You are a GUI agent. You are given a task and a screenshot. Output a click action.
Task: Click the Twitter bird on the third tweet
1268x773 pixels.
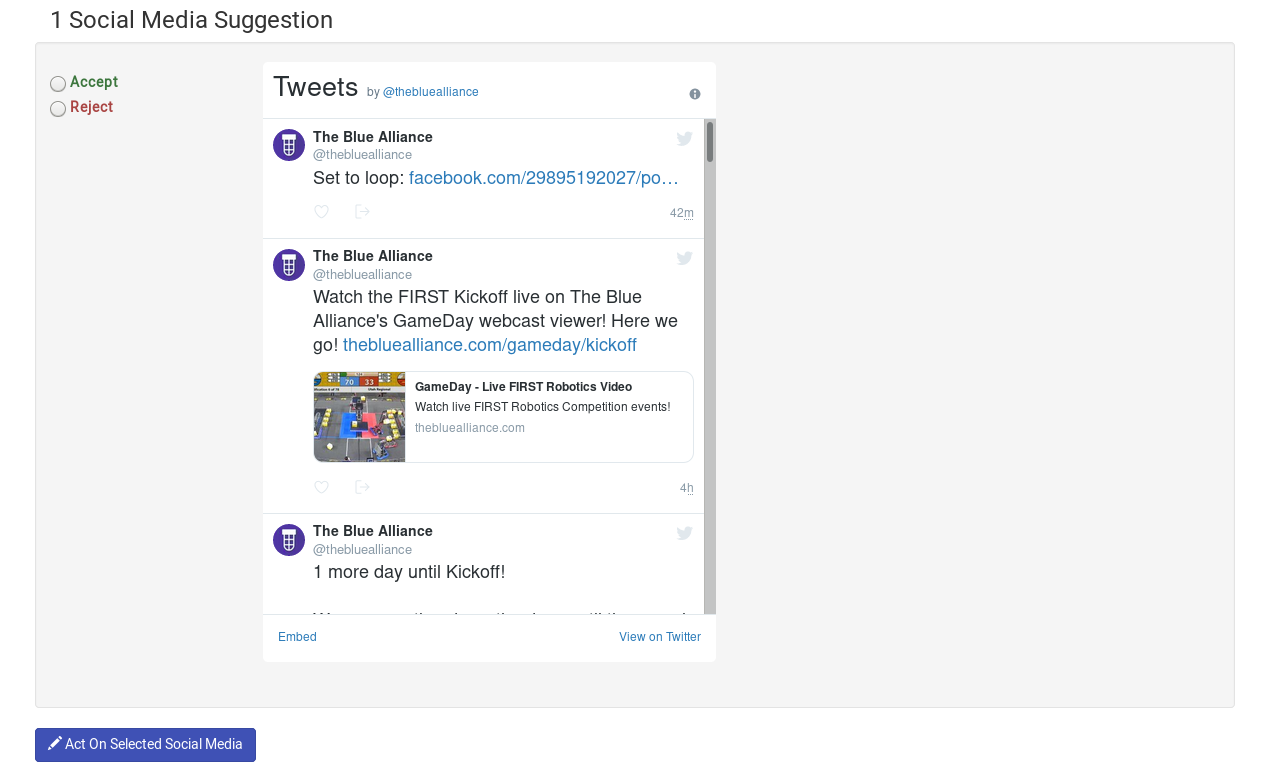tap(684, 533)
